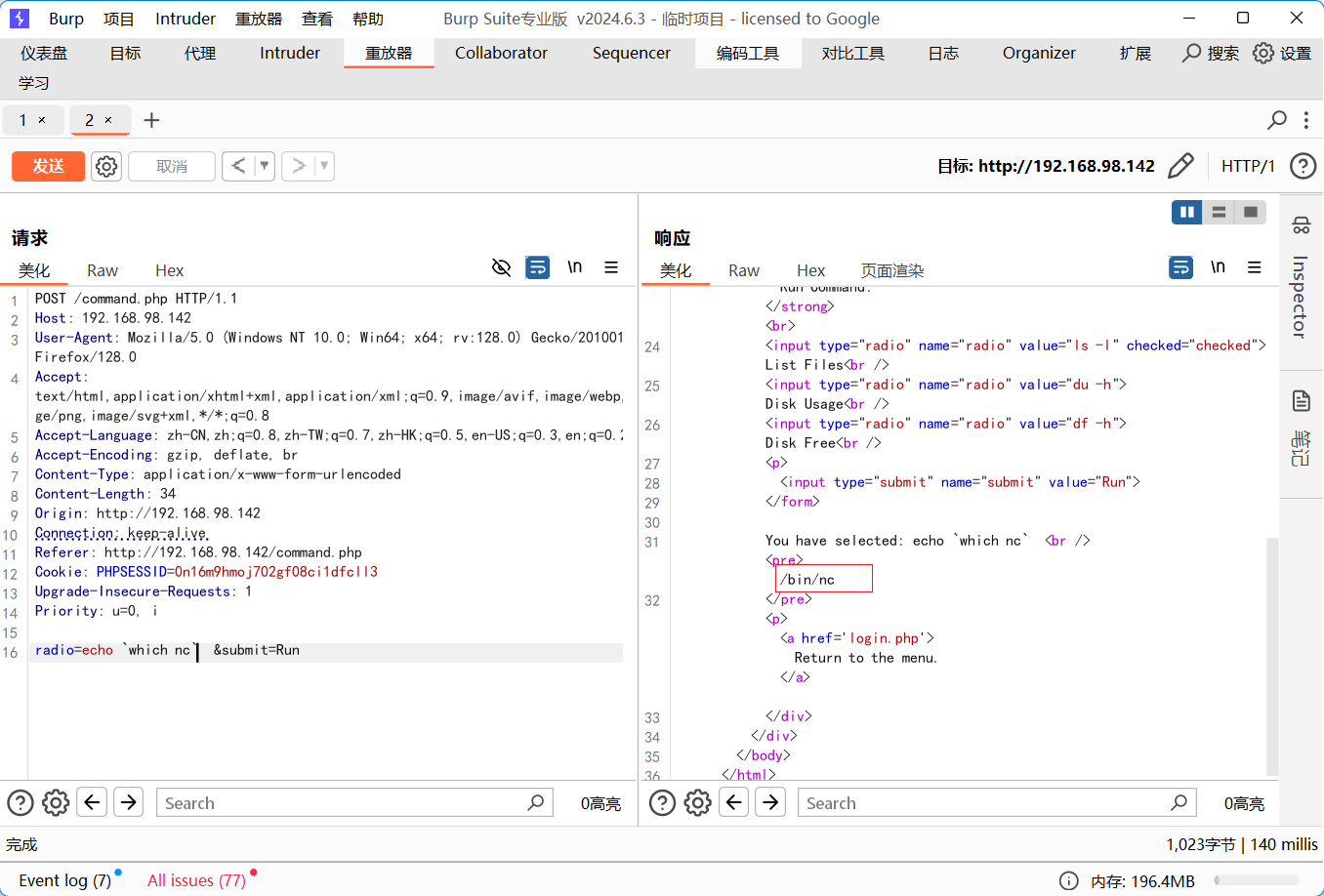Go to previous match in request search
1324x896 pixels.
[x=92, y=802]
